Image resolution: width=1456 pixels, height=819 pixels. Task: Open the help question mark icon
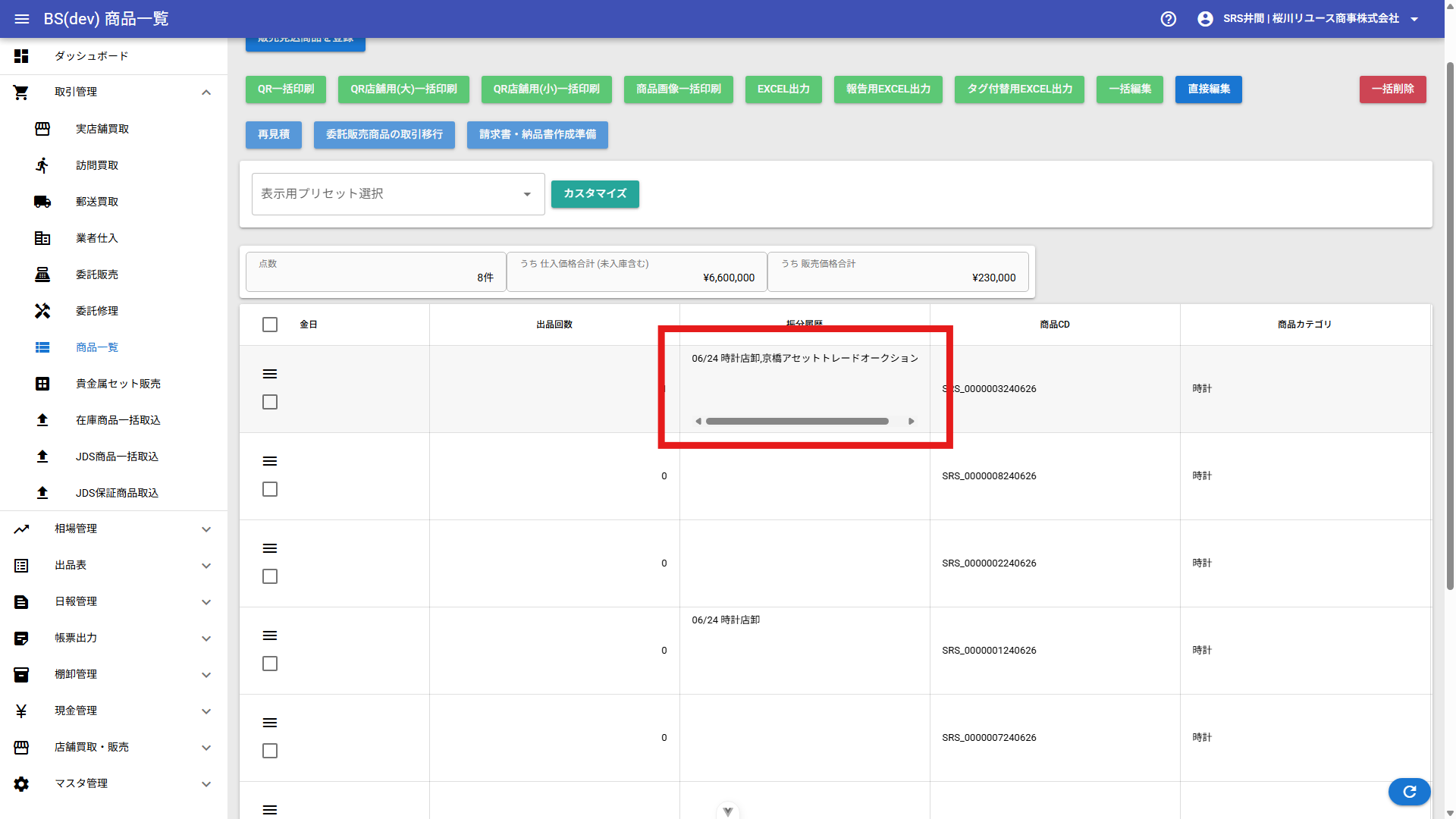click(x=1169, y=19)
